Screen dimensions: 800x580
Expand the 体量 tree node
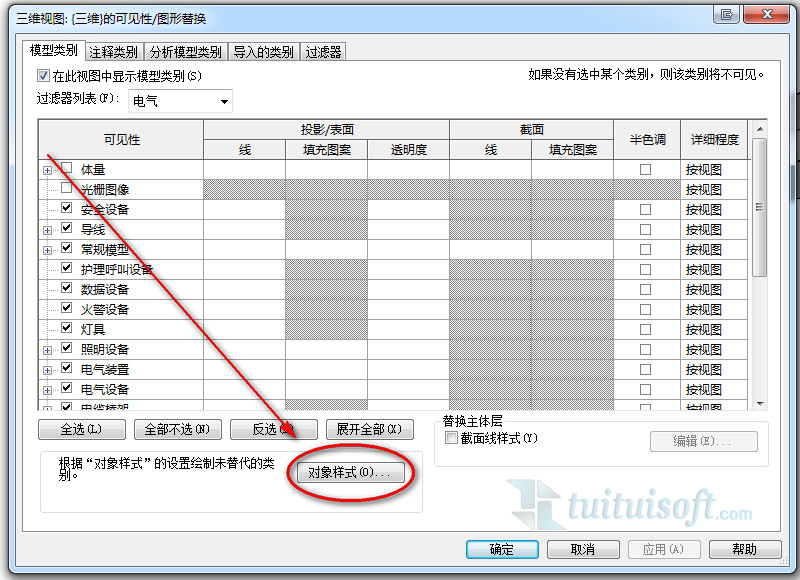coord(47,170)
